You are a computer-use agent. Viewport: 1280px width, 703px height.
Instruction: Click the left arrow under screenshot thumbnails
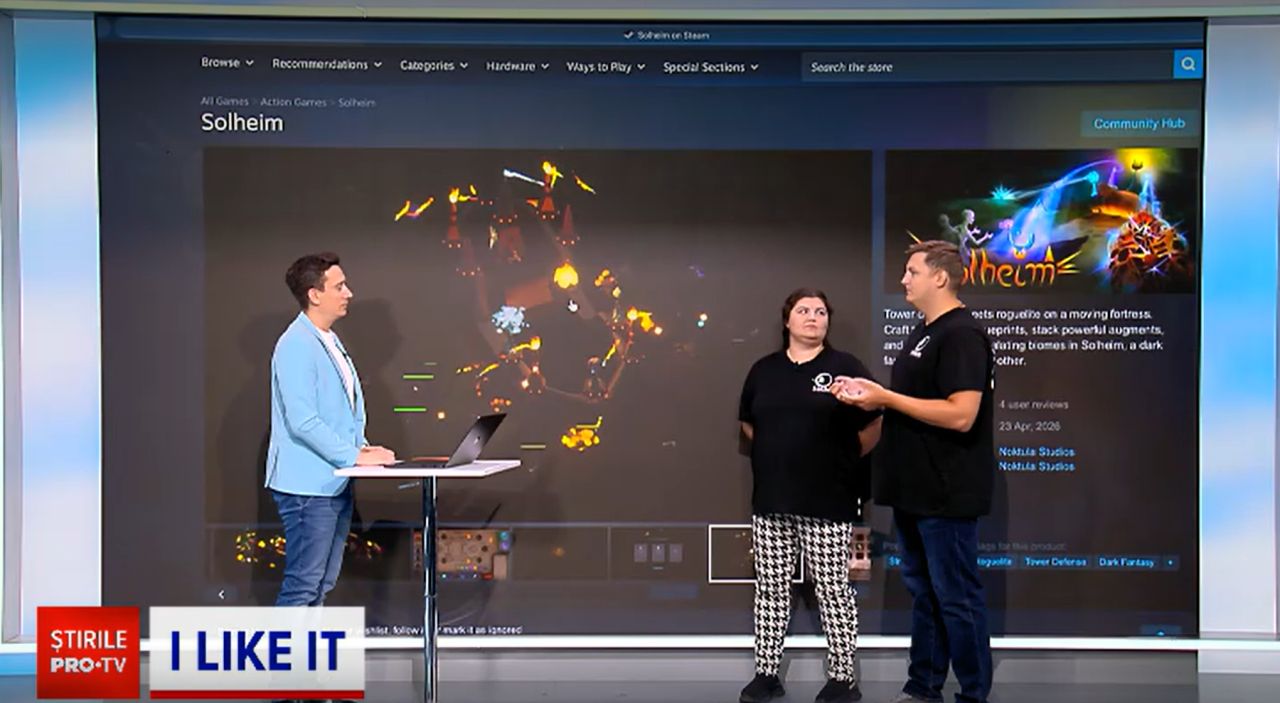click(221, 594)
